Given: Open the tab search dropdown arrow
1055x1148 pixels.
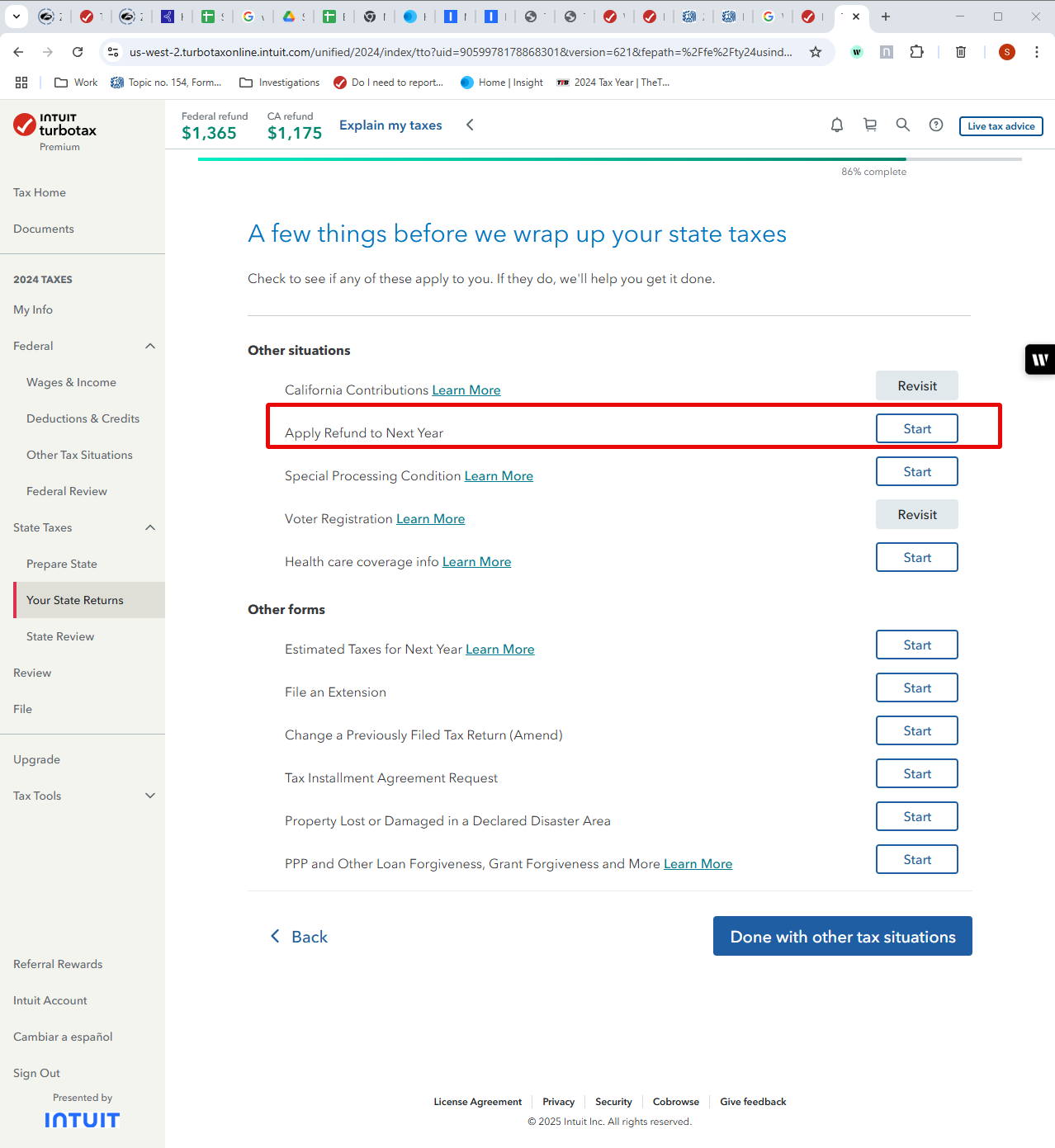Looking at the screenshot, I should click(x=16, y=17).
